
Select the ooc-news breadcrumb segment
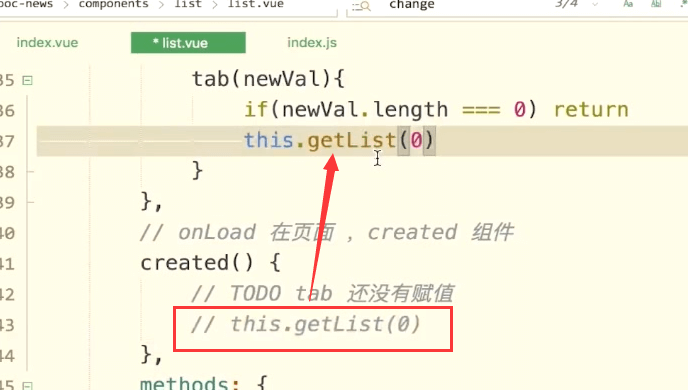tap(26, 4)
